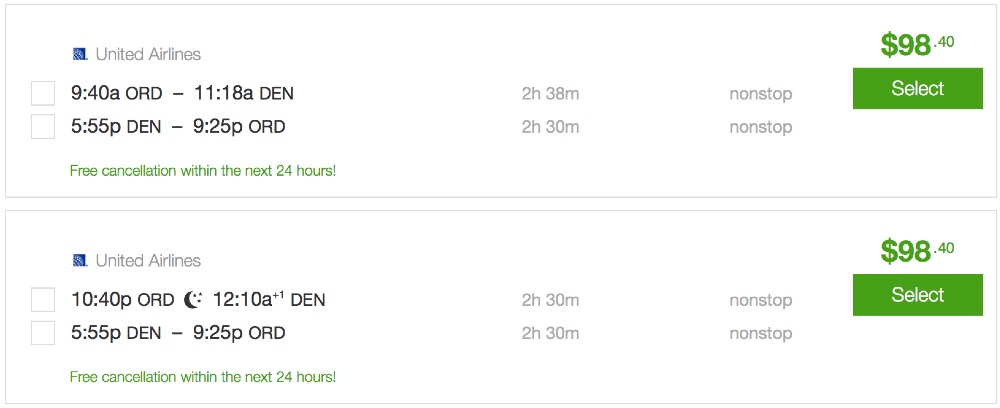
Task: Click the $98.40 price on the 10:40p itinerary
Action: click(x=917, y=251)
